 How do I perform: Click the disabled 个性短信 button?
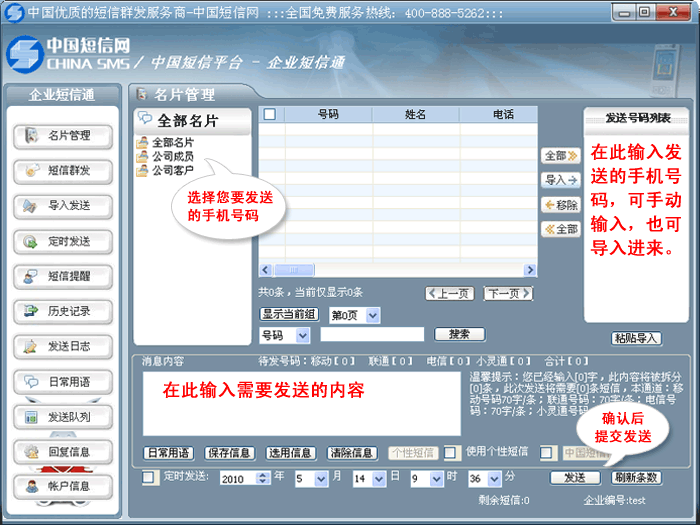click(x=413, y=453)
